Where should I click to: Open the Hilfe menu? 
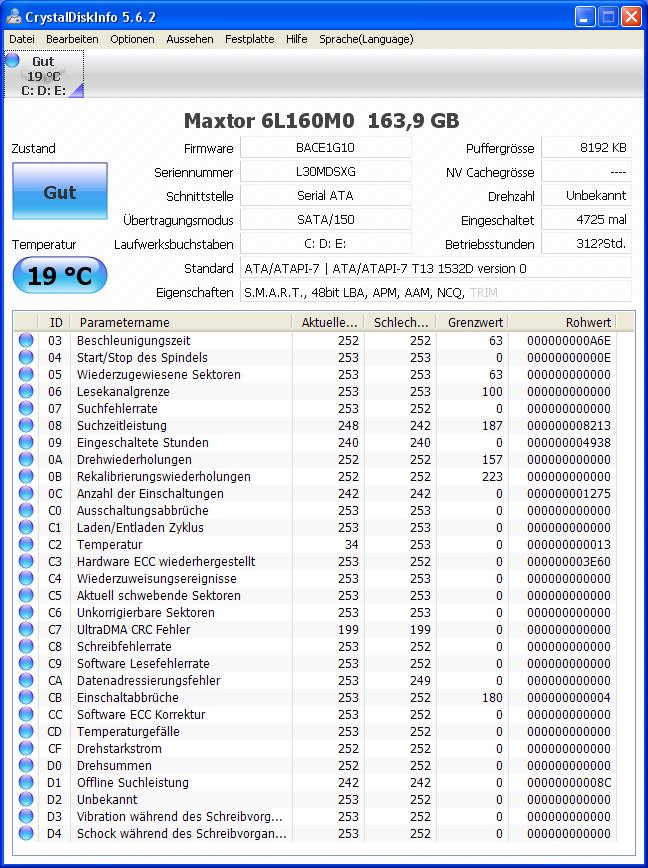click(x=297, y=39)
